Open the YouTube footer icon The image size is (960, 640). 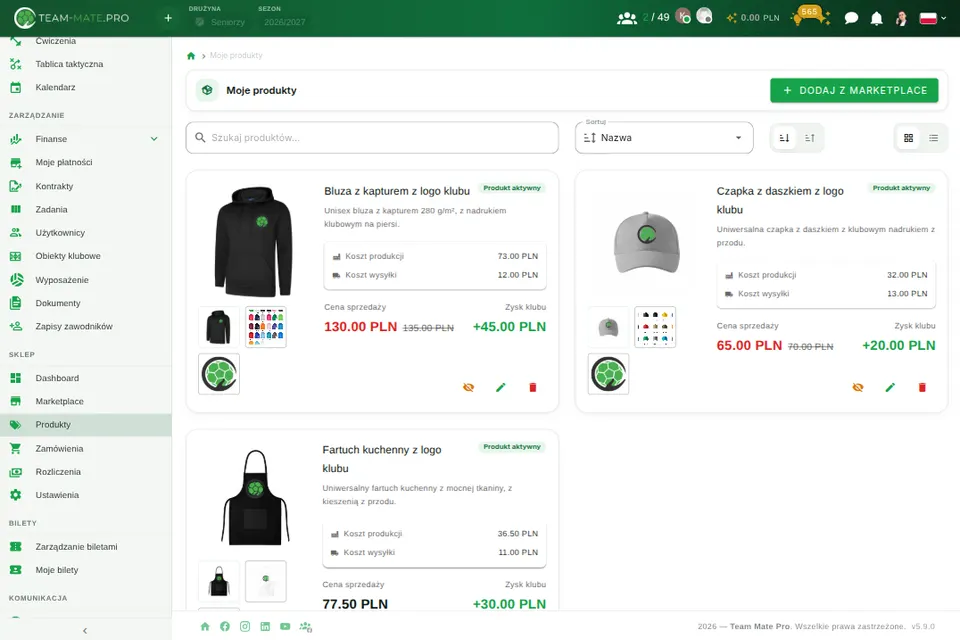click(285, 627)
